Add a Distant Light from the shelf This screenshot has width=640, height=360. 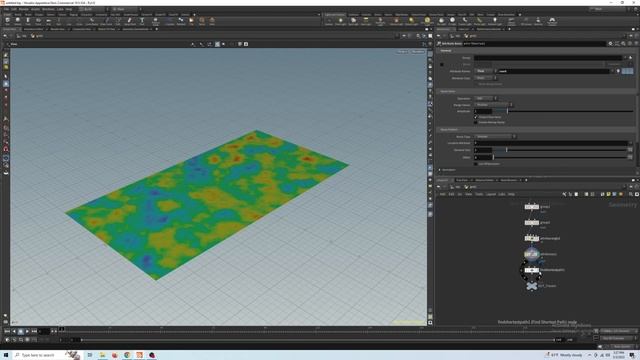(411, 21)
